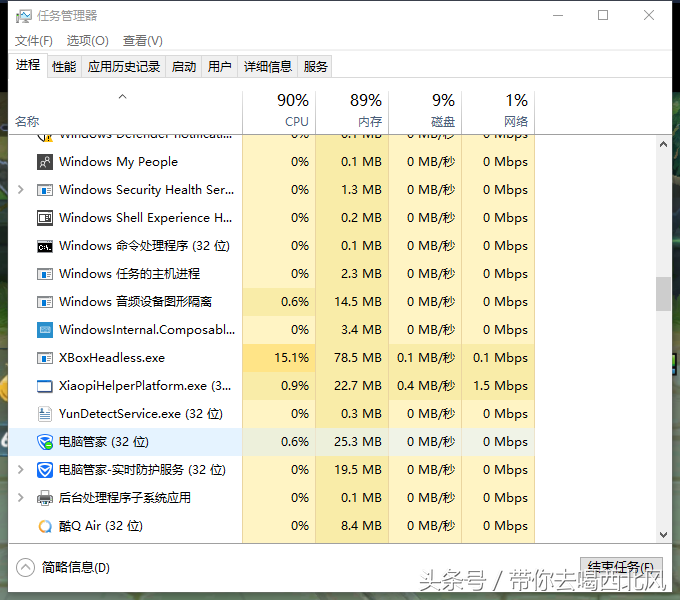This screenshot has width=680, height=600.
Task: Click the Windows Shell Experience Host icon
Action: [45, 218]
